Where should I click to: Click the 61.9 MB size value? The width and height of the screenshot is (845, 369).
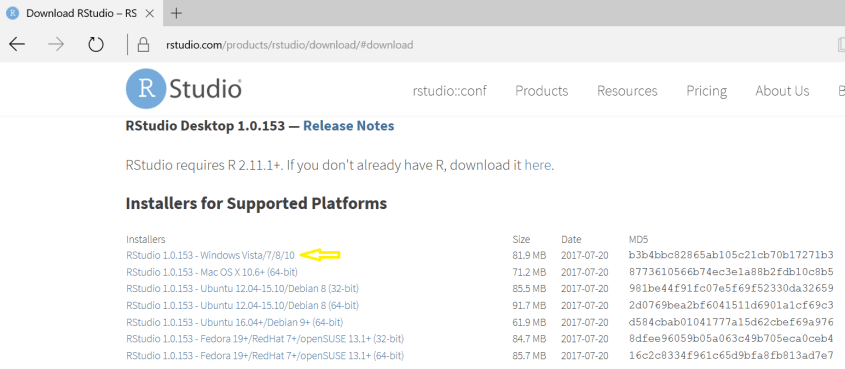point(529,322)
